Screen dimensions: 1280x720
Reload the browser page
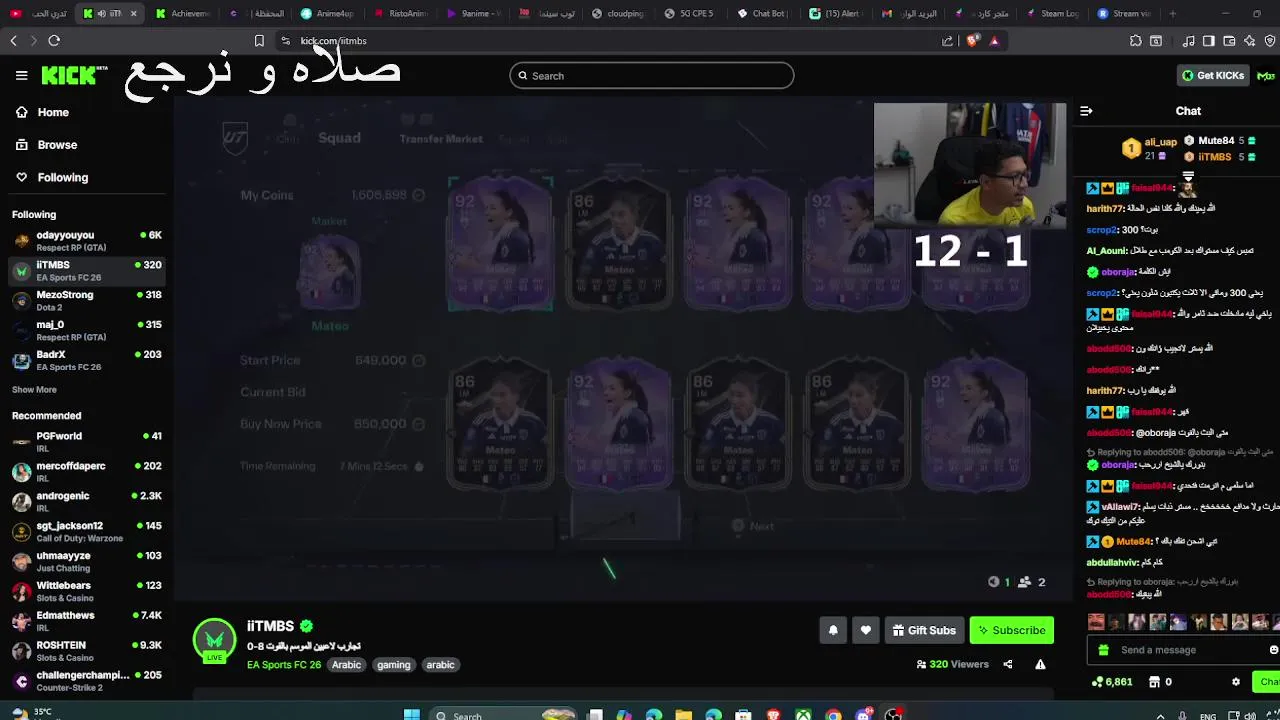[x=54, y=41]
